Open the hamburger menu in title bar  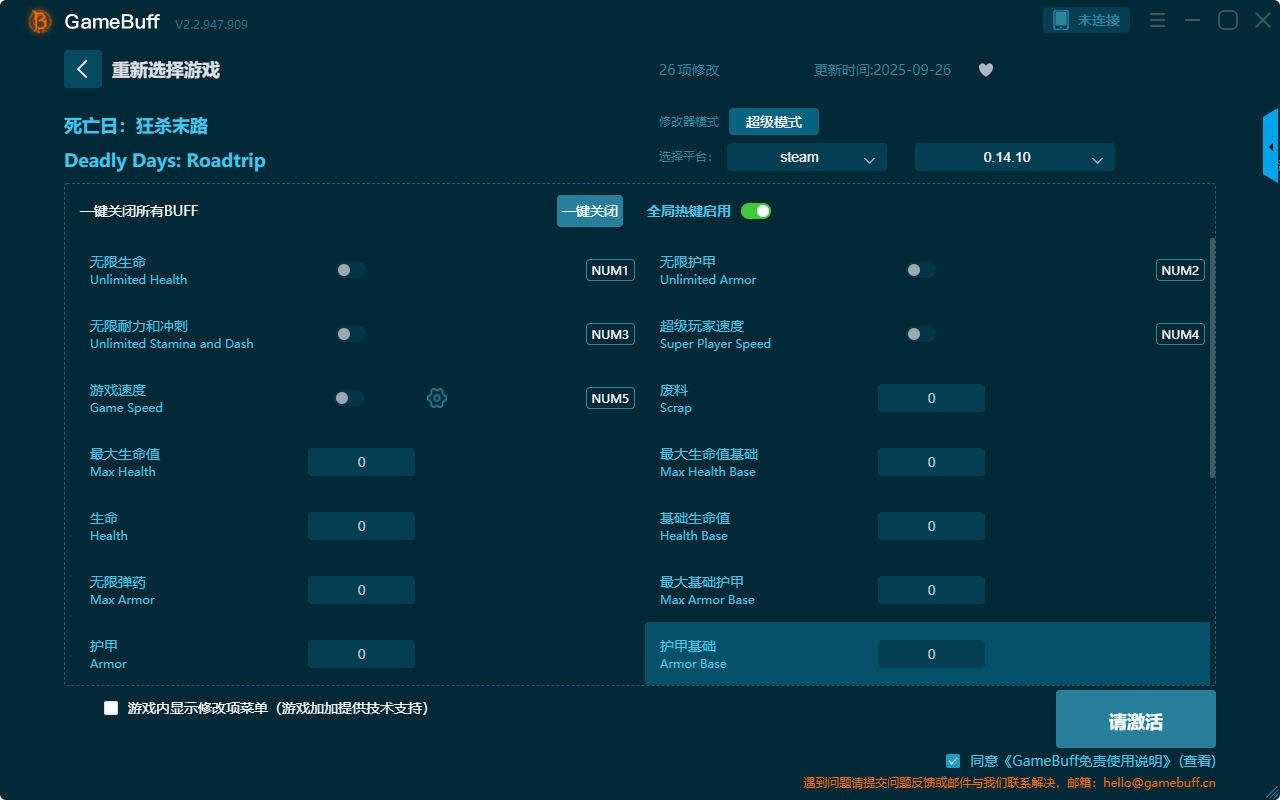click(x=1157, y=20)
